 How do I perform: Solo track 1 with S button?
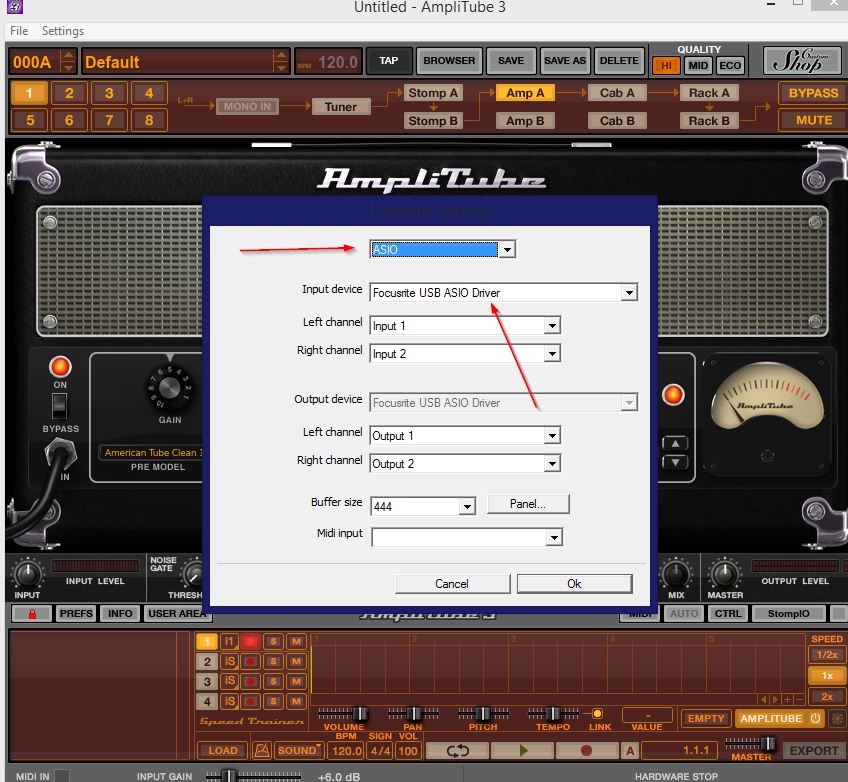coord(274,642)
